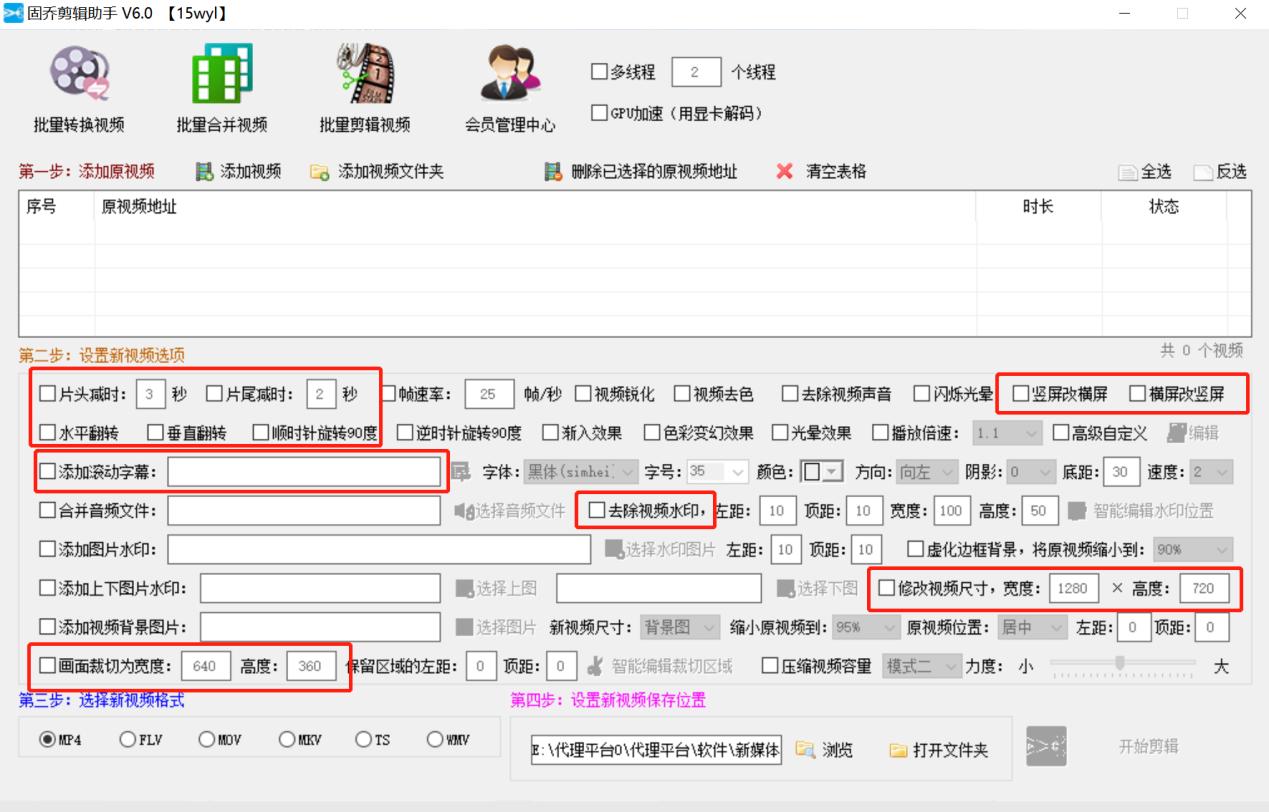
Task: Click 浏览 (browse) button for save location
Action: point(824,749)
